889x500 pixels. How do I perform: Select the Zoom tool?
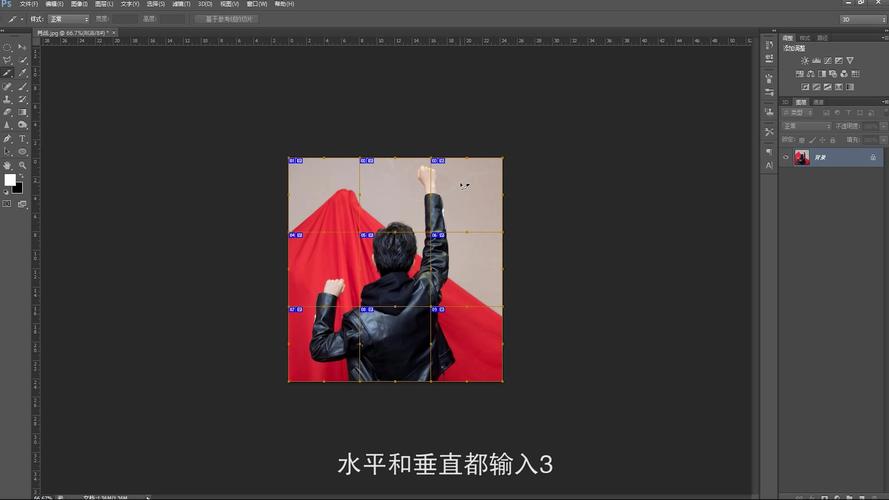click(x=22, y=165)
